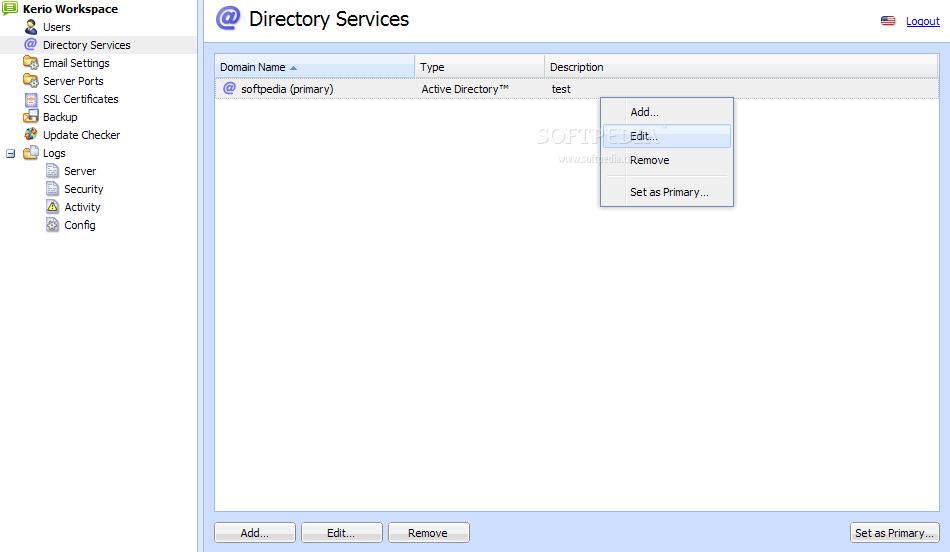950x552 pixels.
Task: Open the Config log entry
Action: (80, 225)
